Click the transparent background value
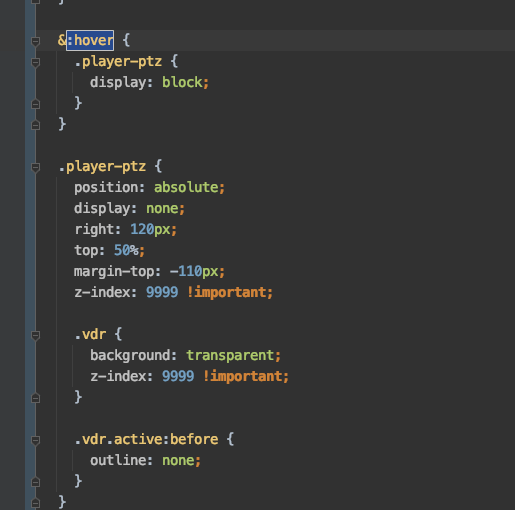Screen dimensions: 515x510 230,356
